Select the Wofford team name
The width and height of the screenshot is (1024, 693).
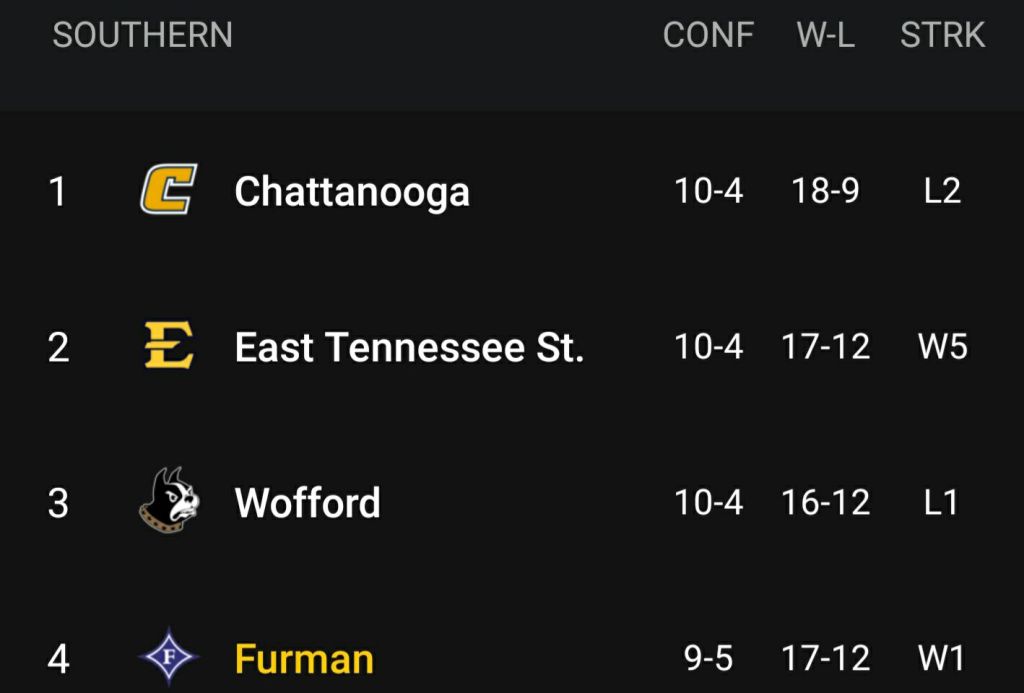(x=307, y=502)
